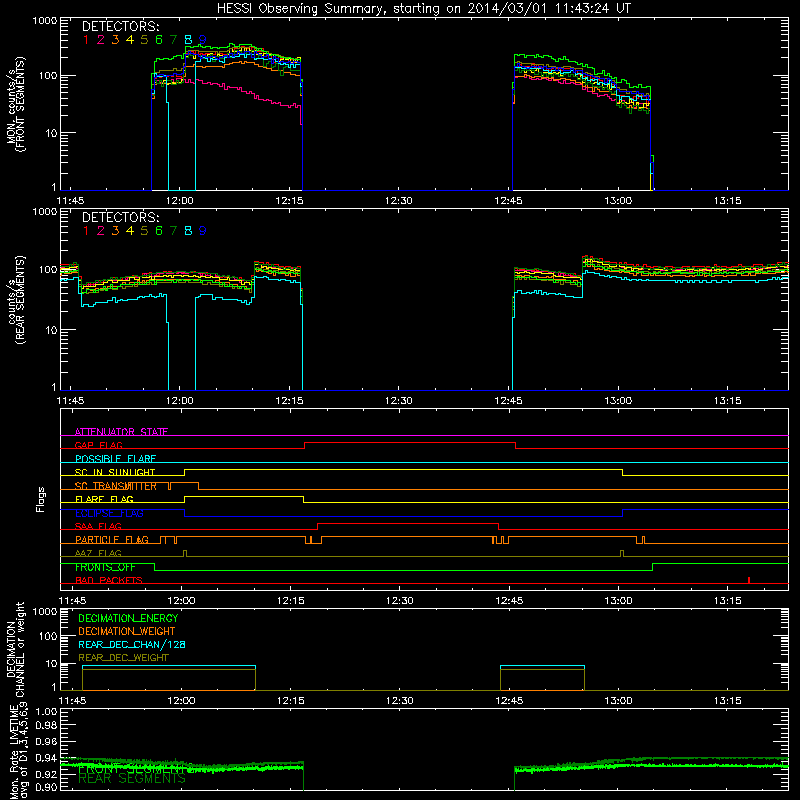Viewport: 800px width, 800px height.
Task: Click the counts/s (REAR SEGMENTS) axis label
Action: [15, 300]
